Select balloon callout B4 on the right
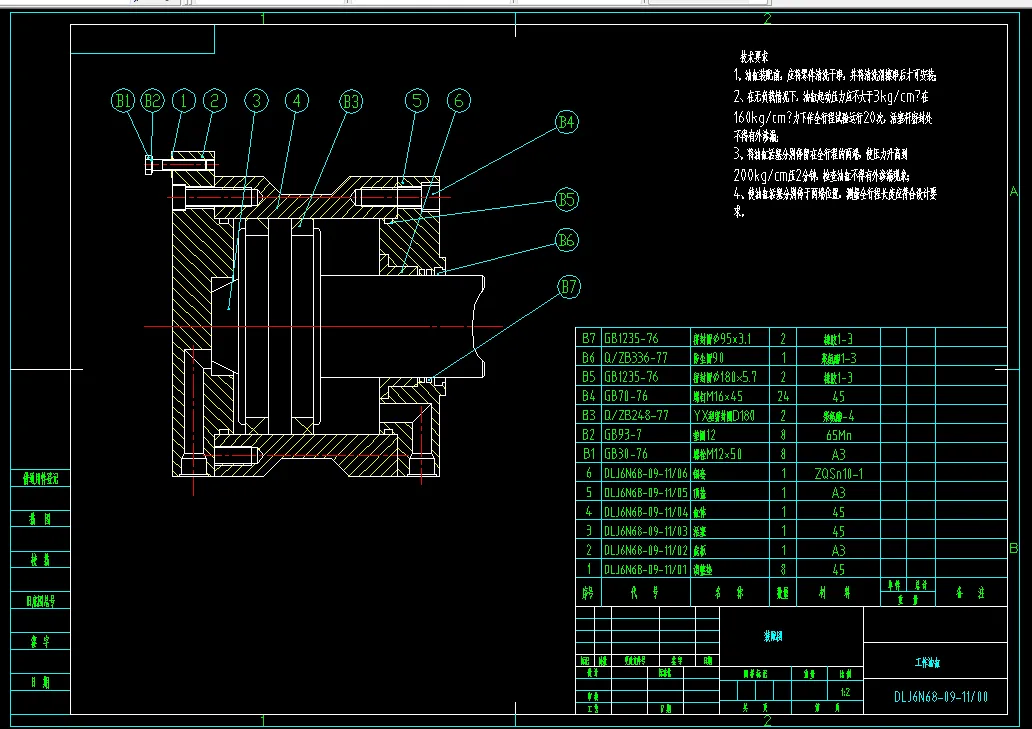The height and width of the screenshot is (729, 1032). tap(568, 122)
